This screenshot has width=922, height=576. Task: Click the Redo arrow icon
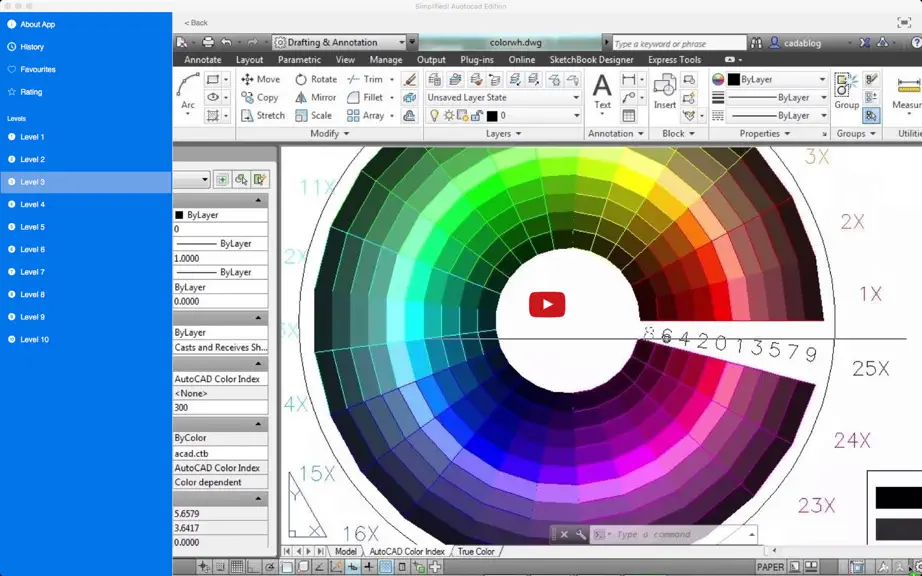pos(252,42)
